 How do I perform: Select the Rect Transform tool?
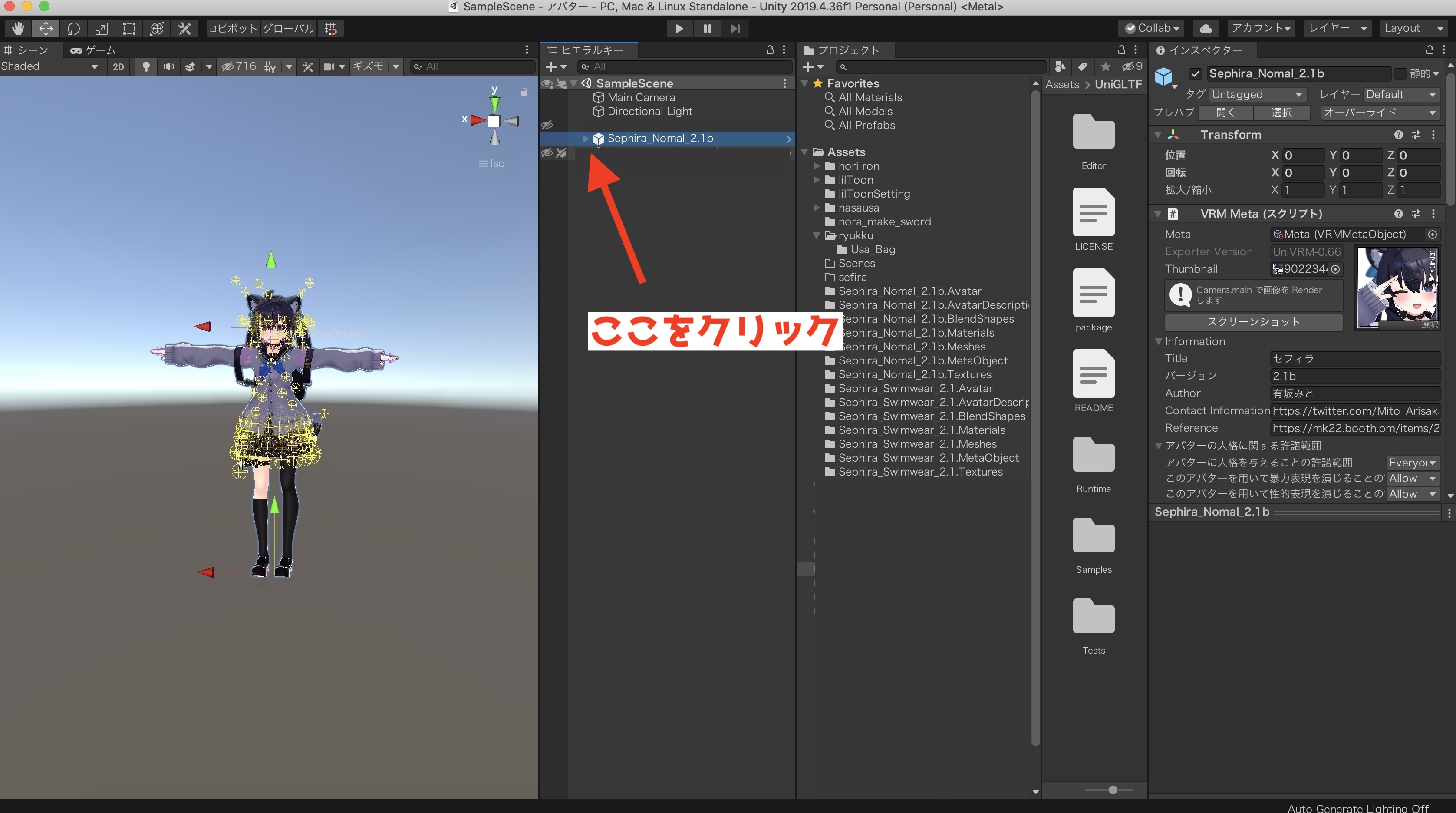coord(129,28)
